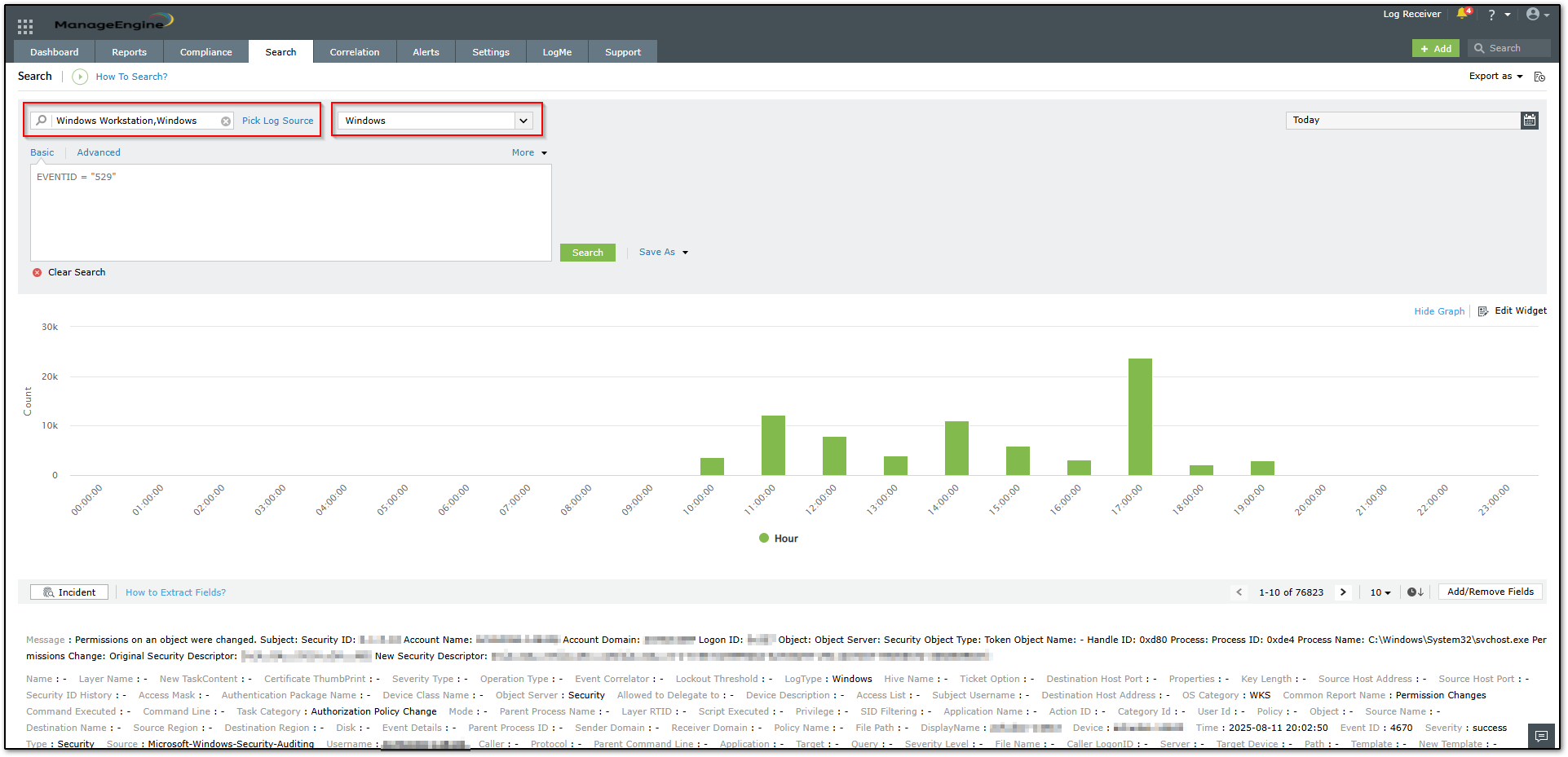Click the Pick Log Source link
Screen dimensions: 1568x757
coord(277,121)
